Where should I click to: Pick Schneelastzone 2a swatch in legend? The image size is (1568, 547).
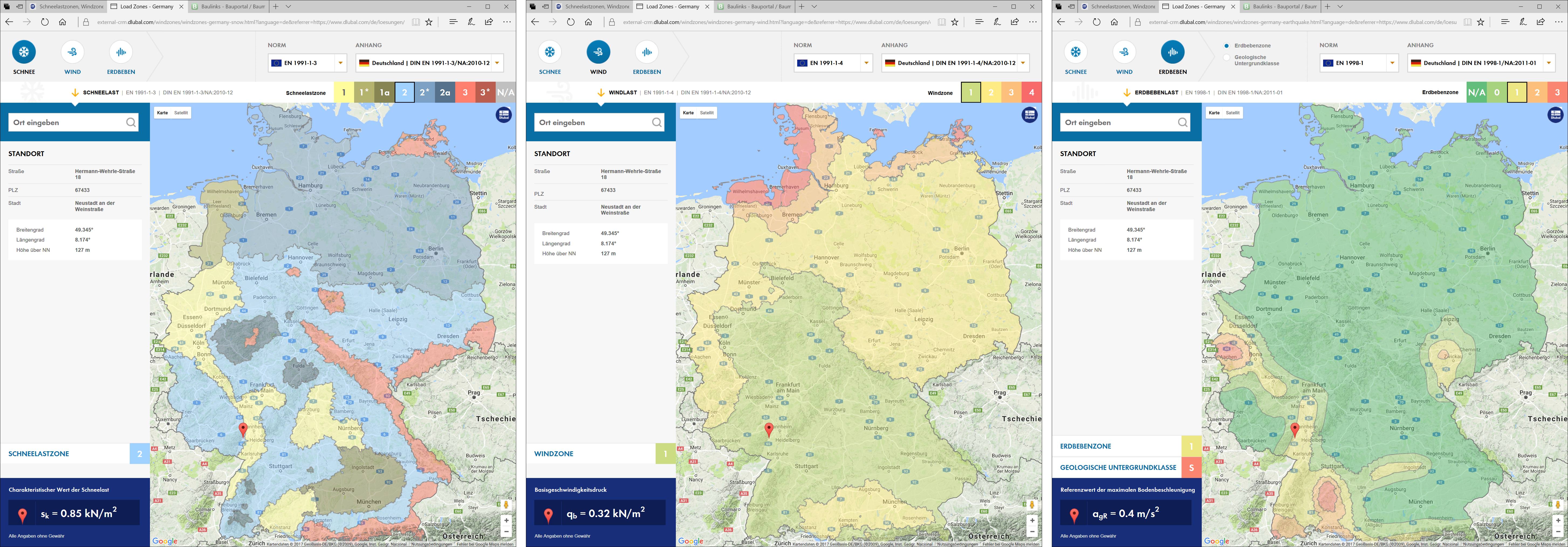click(445, 92)
